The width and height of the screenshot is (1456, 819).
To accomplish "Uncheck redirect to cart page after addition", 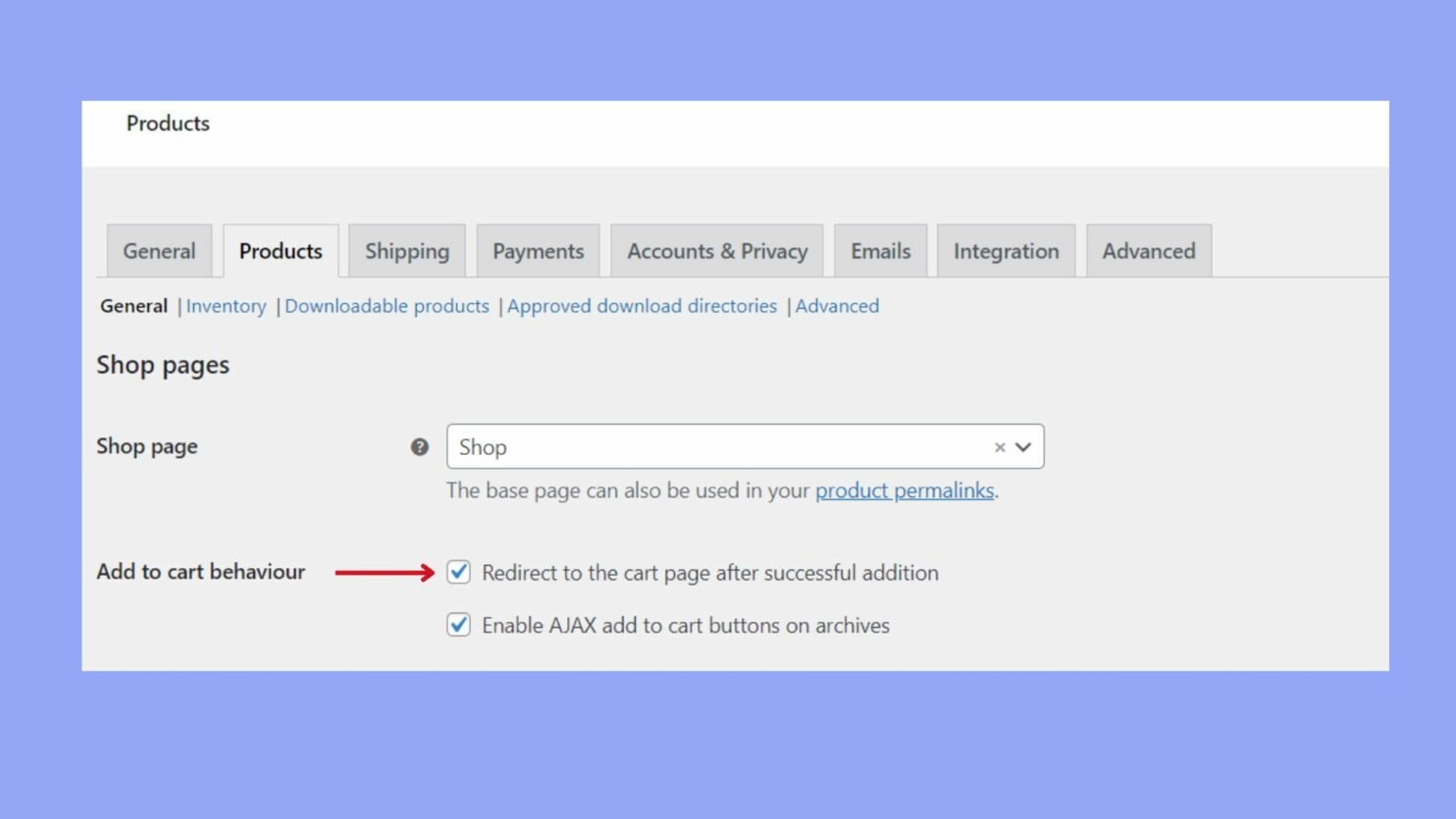I will click(x=458, y=572).
